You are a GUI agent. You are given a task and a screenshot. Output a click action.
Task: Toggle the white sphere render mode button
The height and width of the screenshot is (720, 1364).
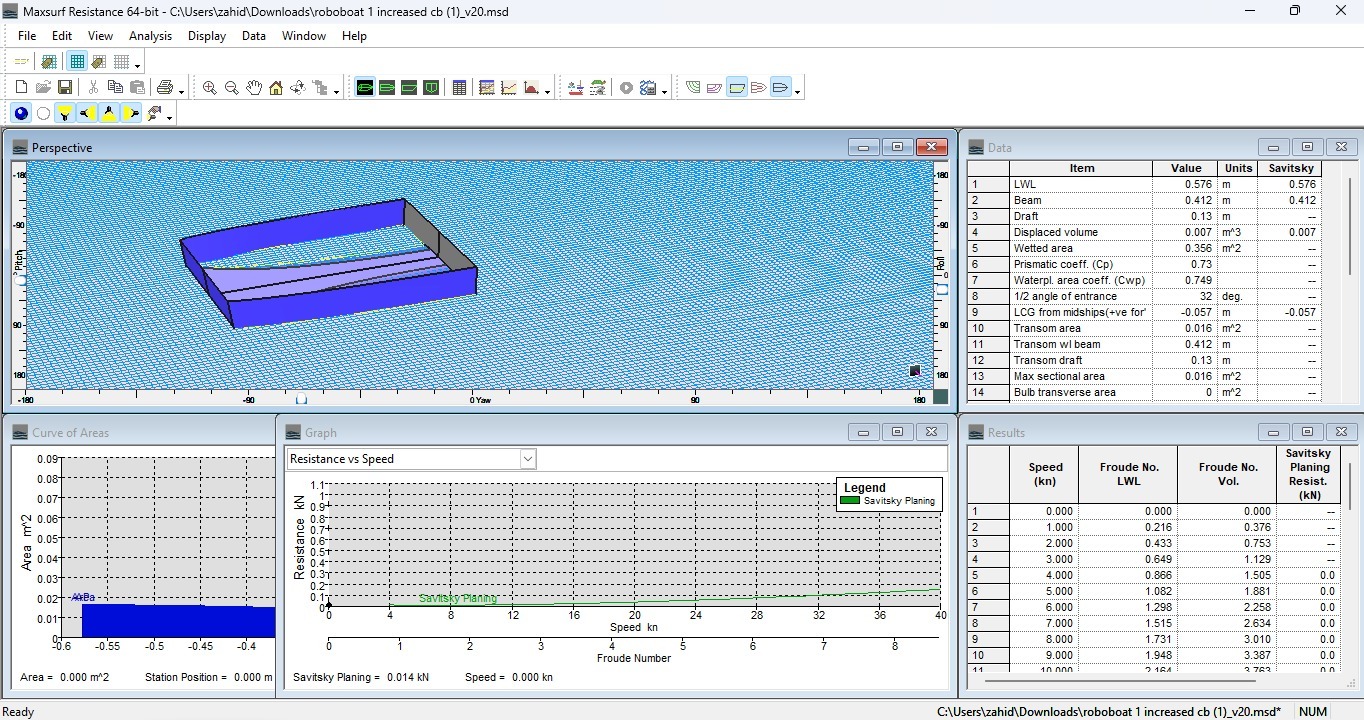43,114
